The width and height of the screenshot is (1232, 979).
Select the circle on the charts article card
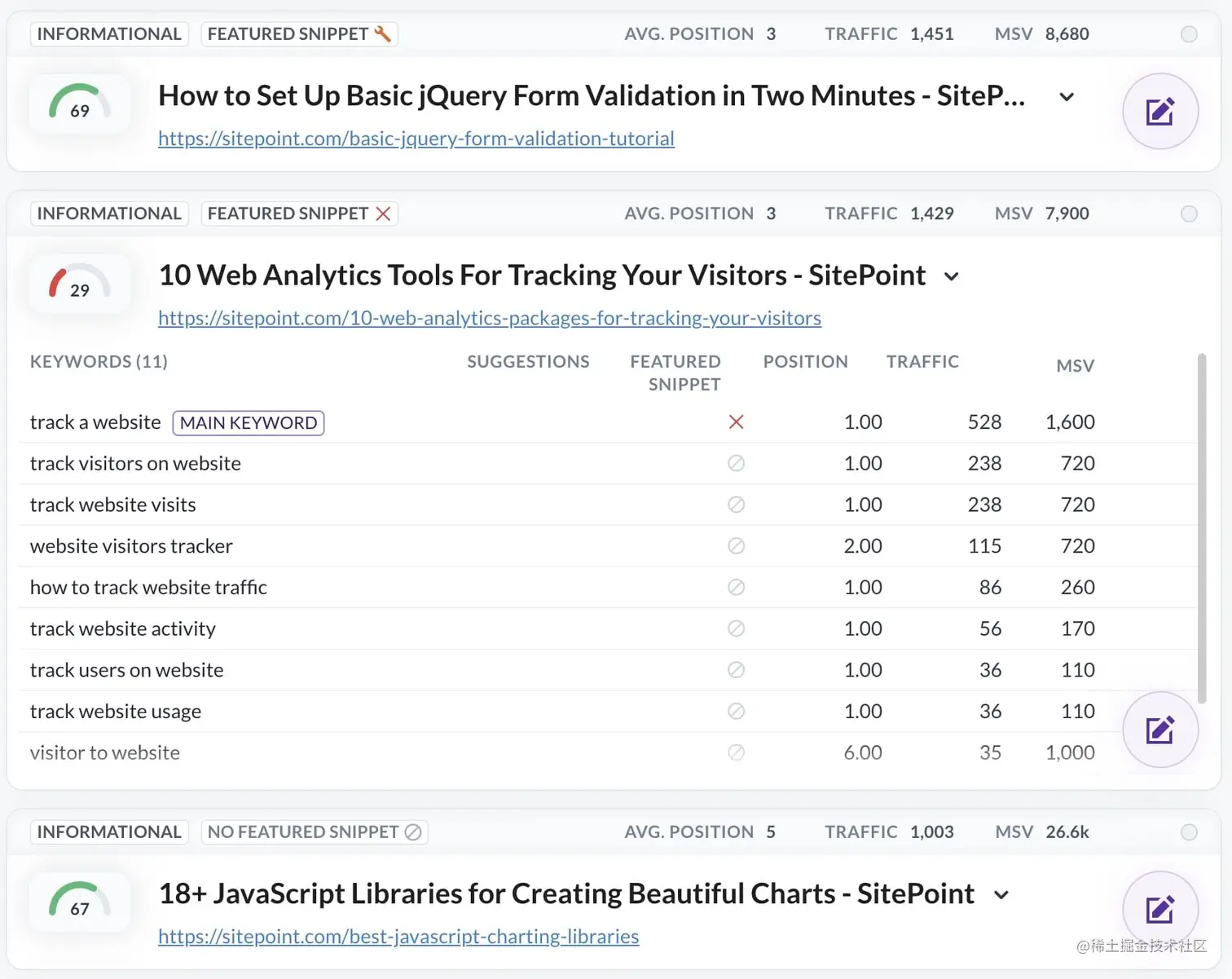tap(1189, 831)
